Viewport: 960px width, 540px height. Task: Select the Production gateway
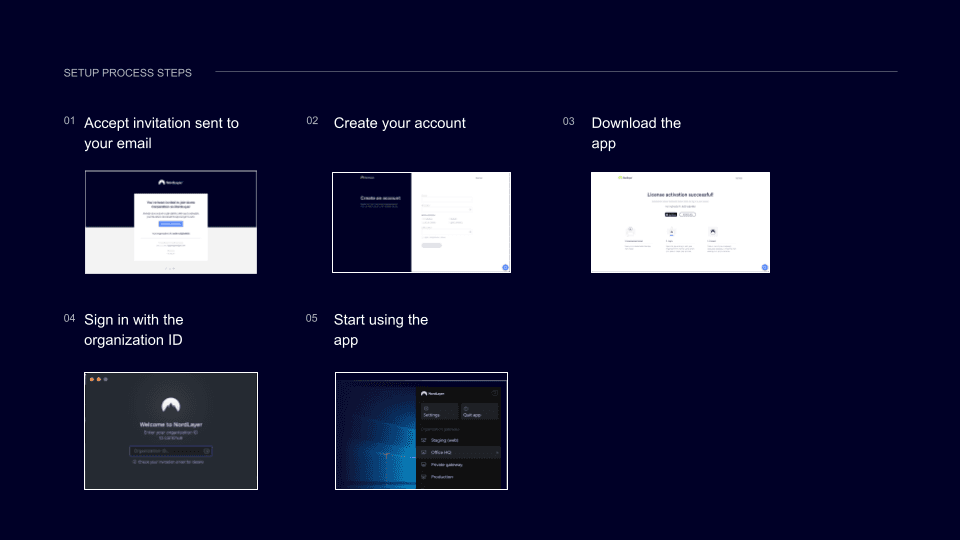pyautogui.click(x=459, y=477)
